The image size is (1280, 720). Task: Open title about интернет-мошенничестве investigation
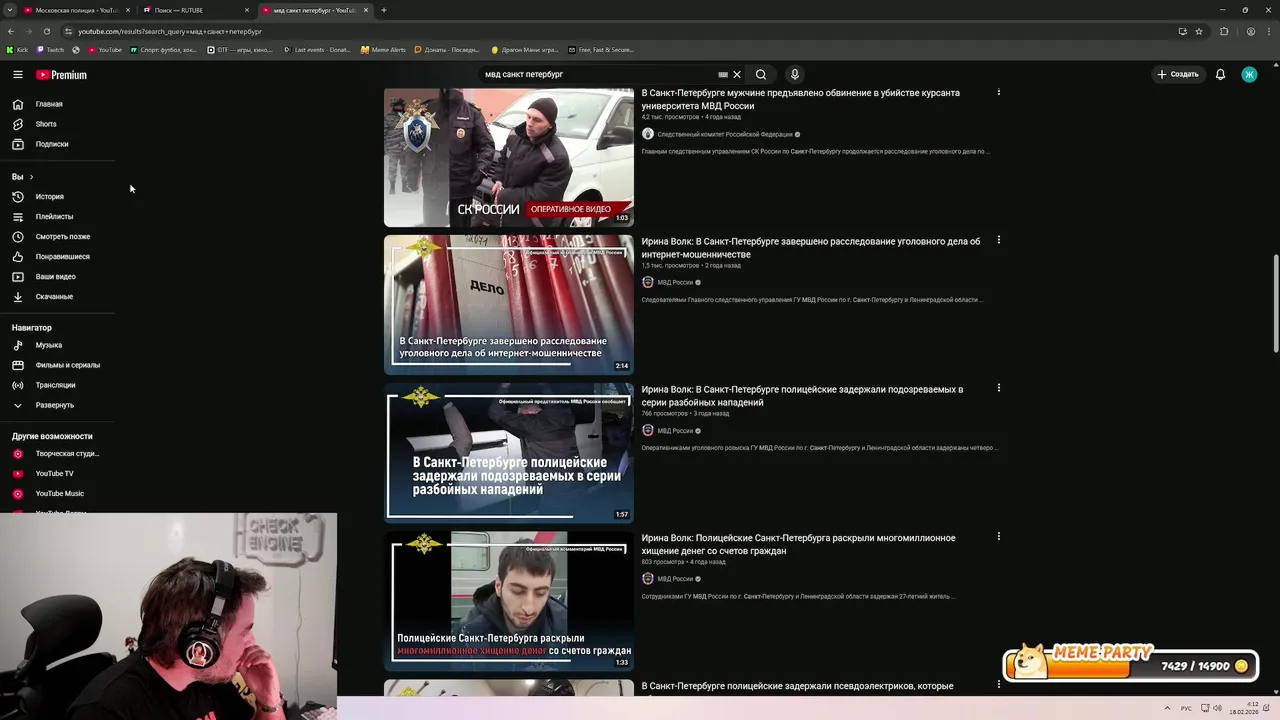tap(810, 248)
